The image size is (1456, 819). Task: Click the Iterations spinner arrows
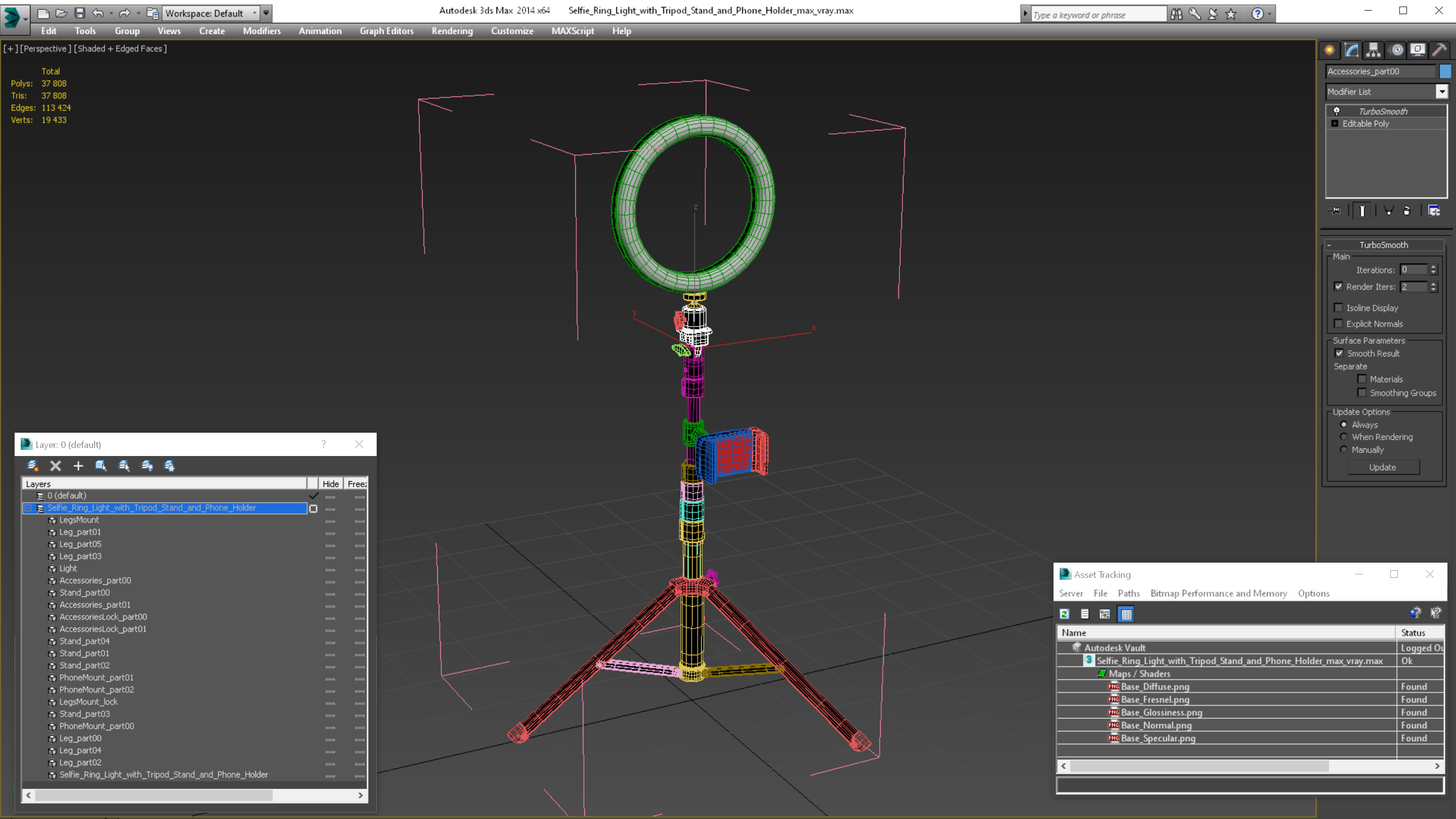click(1433, 269)
